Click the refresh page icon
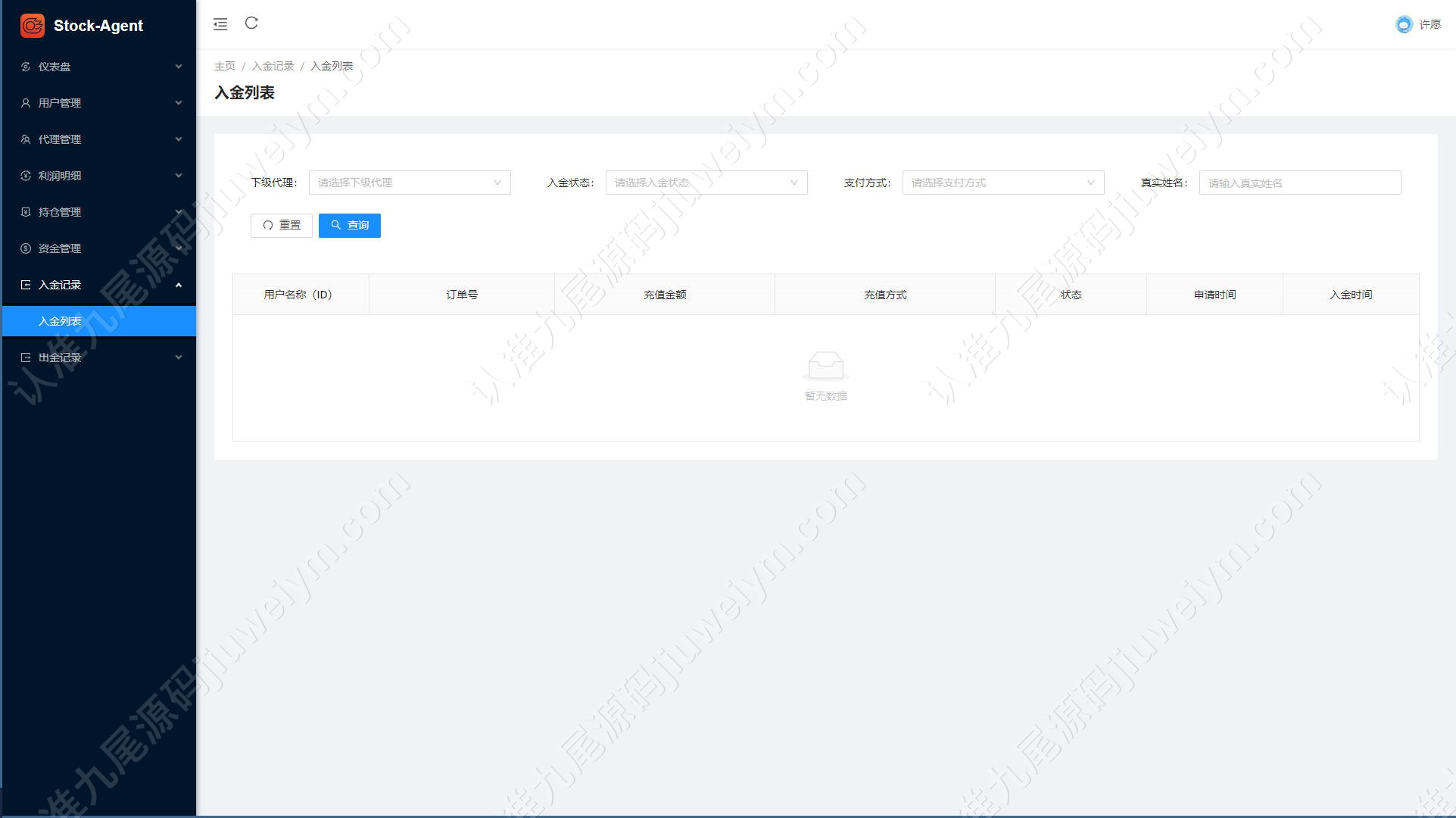Image resolution: width=1456 pixels, height=818 pixels. click(x=251, y=23)
